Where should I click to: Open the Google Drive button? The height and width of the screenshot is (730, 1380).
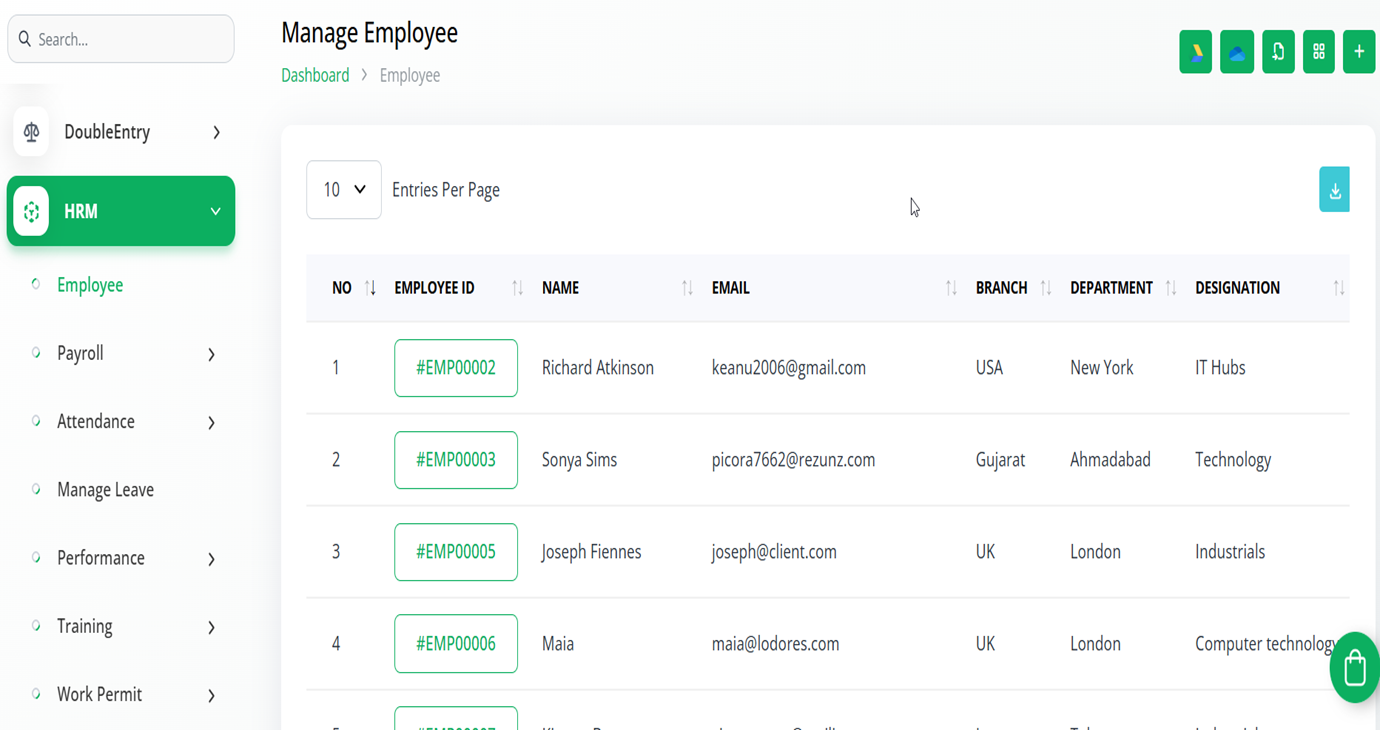(1195, 52)
